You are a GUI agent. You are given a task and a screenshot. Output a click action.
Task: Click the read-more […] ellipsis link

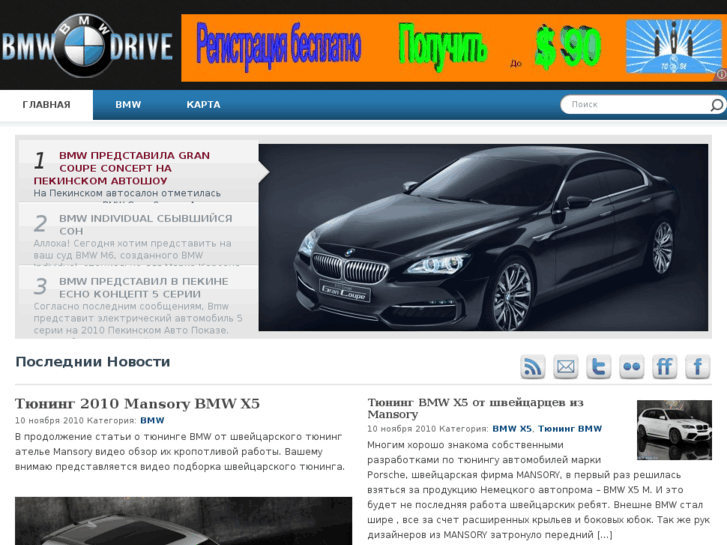(x=605, y=535)
